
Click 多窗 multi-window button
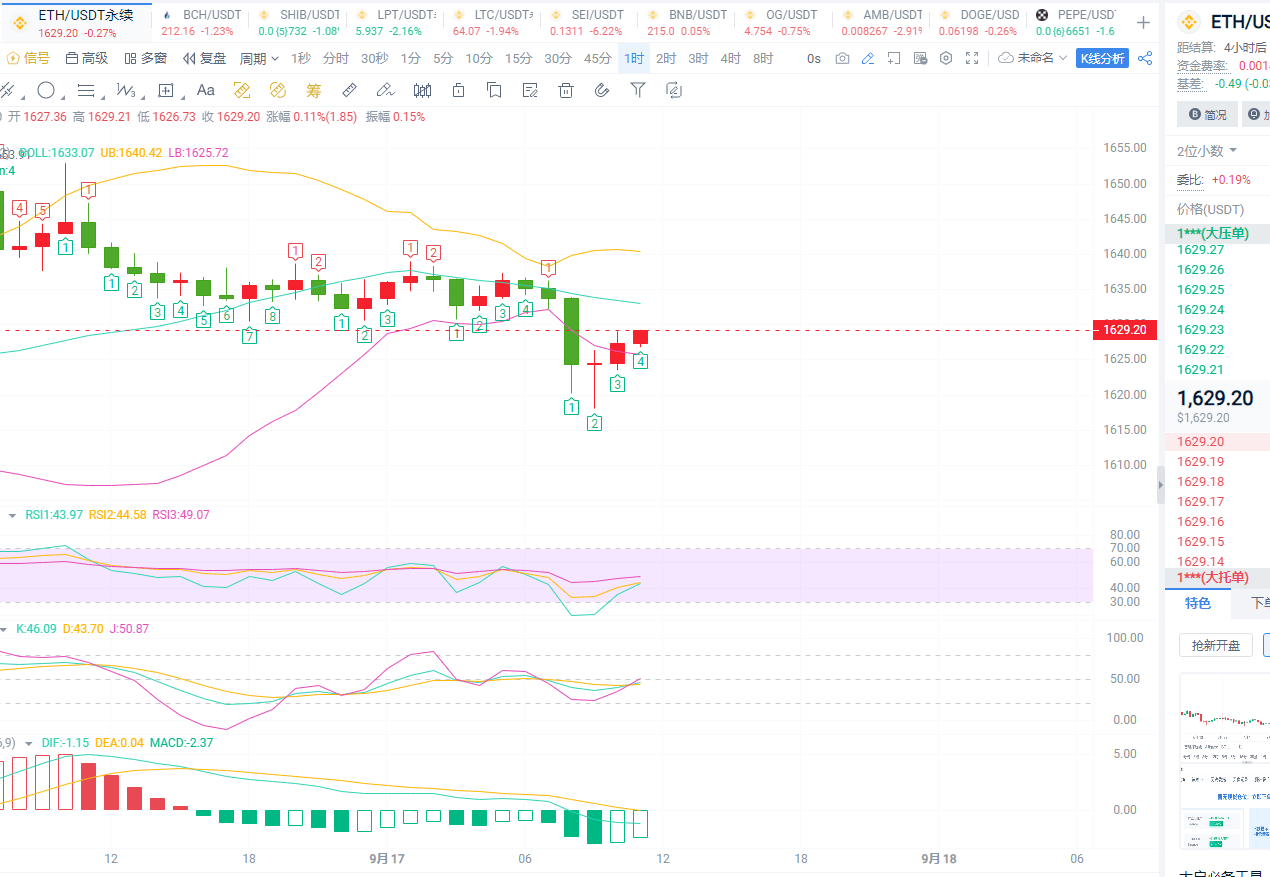click(x=145, y=58)
